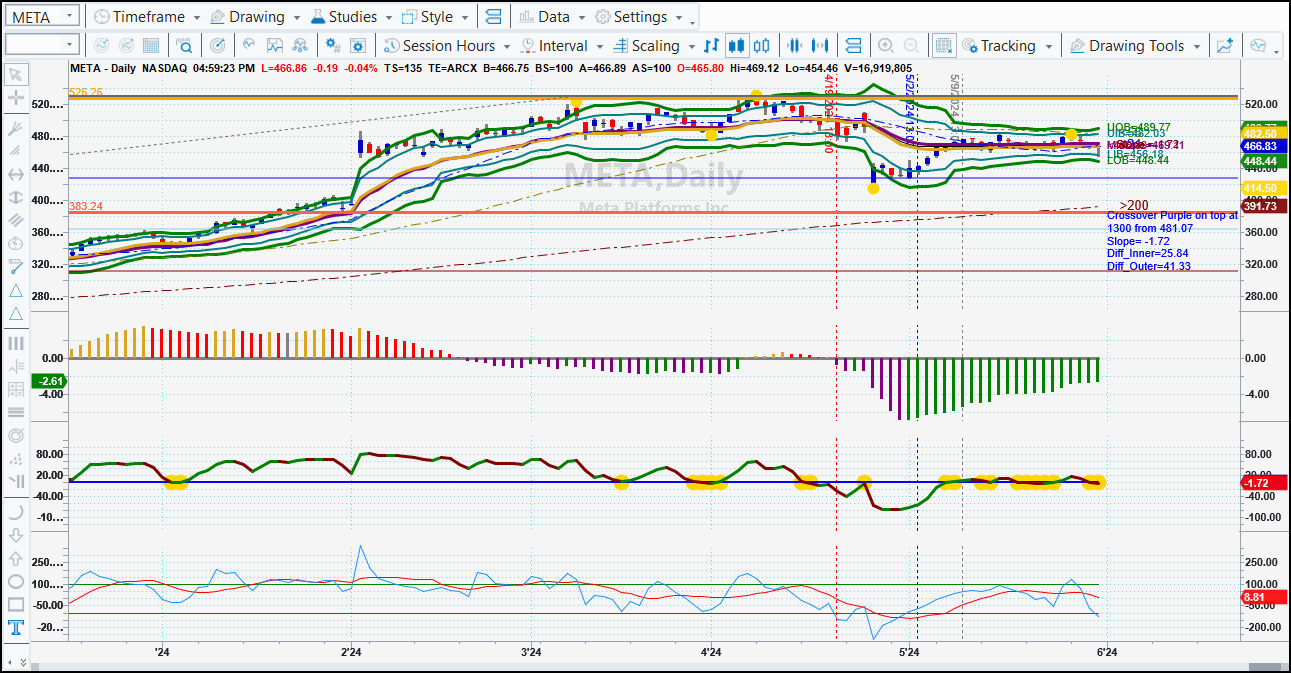The height and width of the screenshot is (673, 1291).
Task: Pick the horizontal double-arrow drawing tool
Action: pos(16,174)
